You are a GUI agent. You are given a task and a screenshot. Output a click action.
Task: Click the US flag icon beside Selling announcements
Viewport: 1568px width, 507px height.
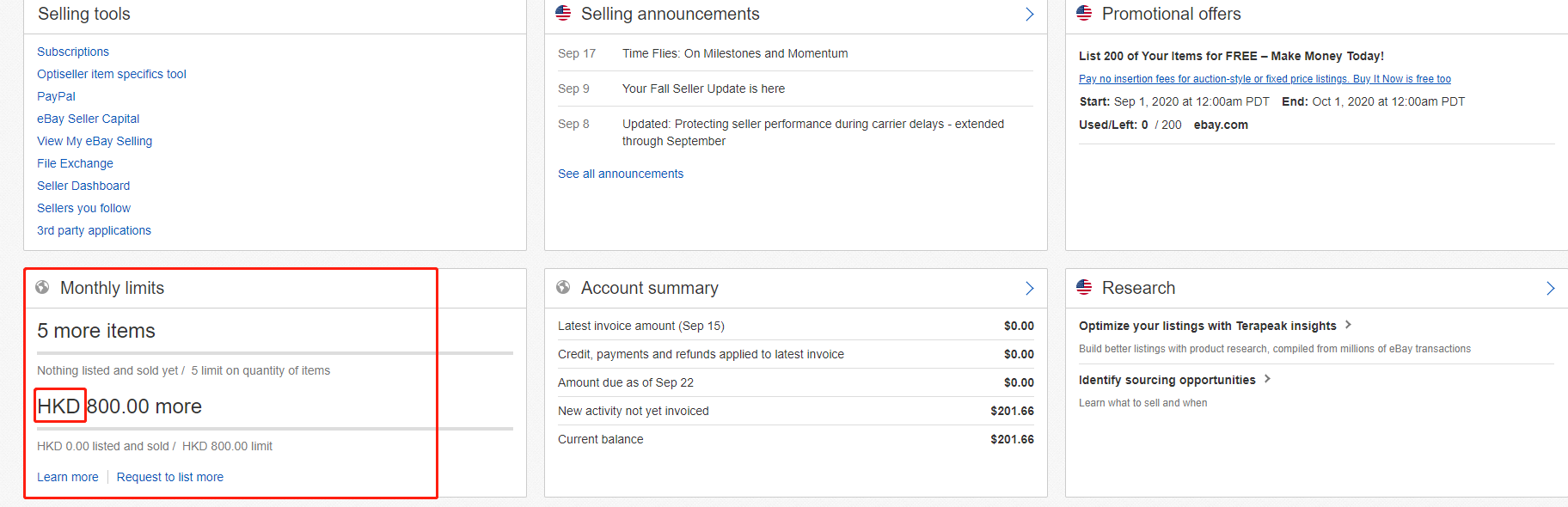pyautogui.click(x=563, y=13)
